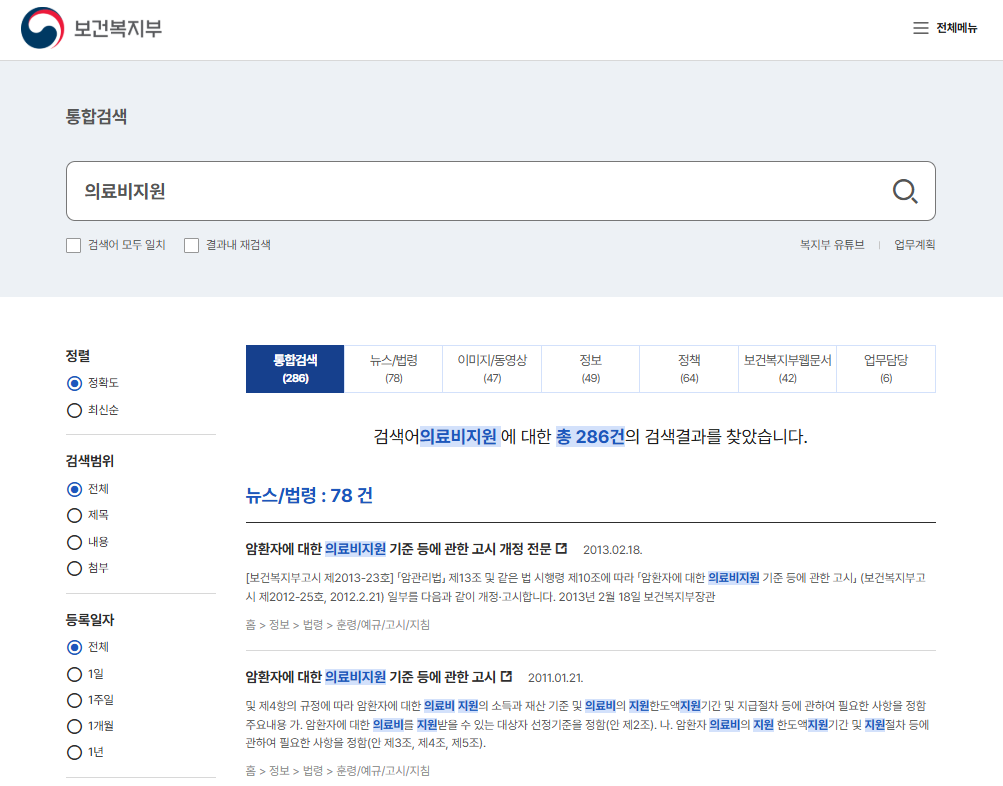Open the 복지부 유튜브 link
This screenshot has width=1003, height=786.
(x=834, y=244)
